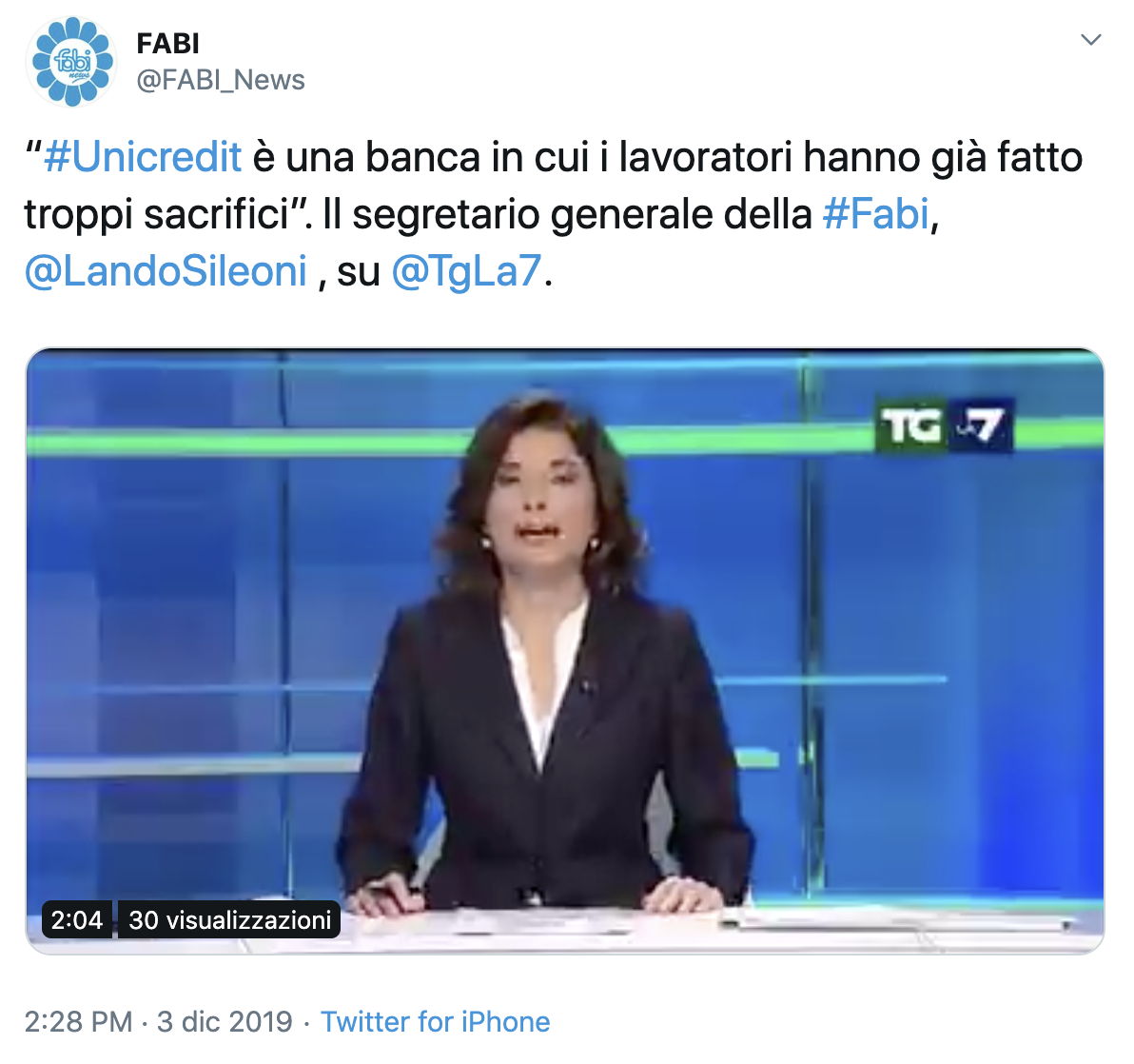Click the white news desk in the video
This screenshot has width=1134, height=1064.
[723, 930]
